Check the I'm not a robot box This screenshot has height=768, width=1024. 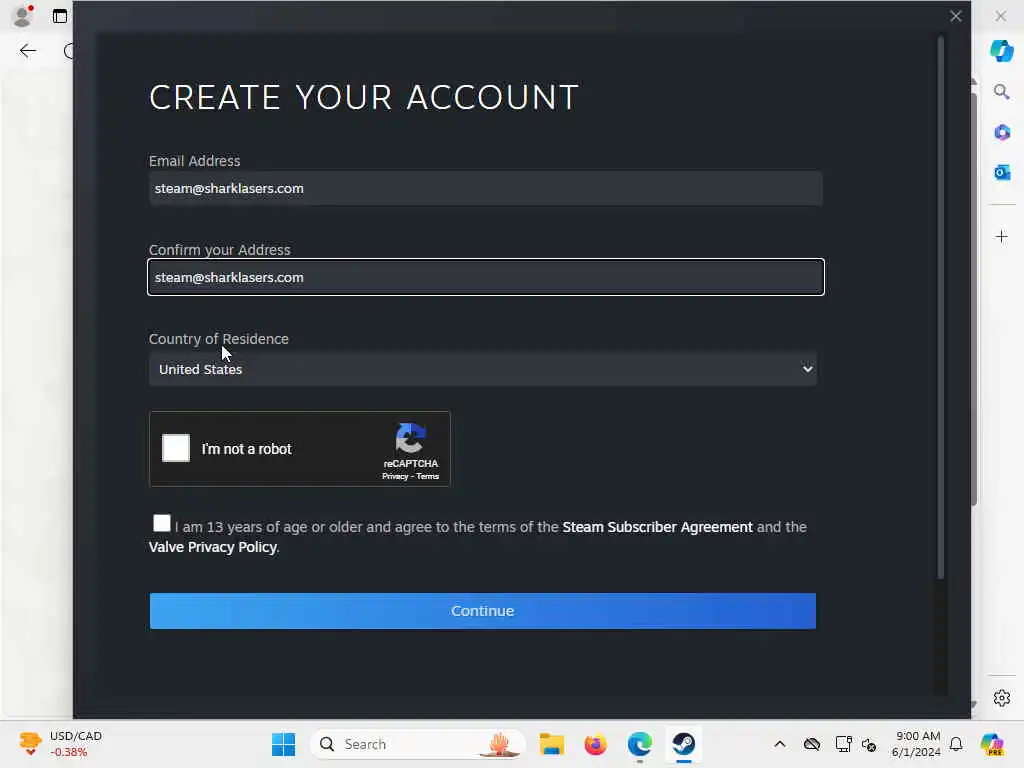pos(176,448)
